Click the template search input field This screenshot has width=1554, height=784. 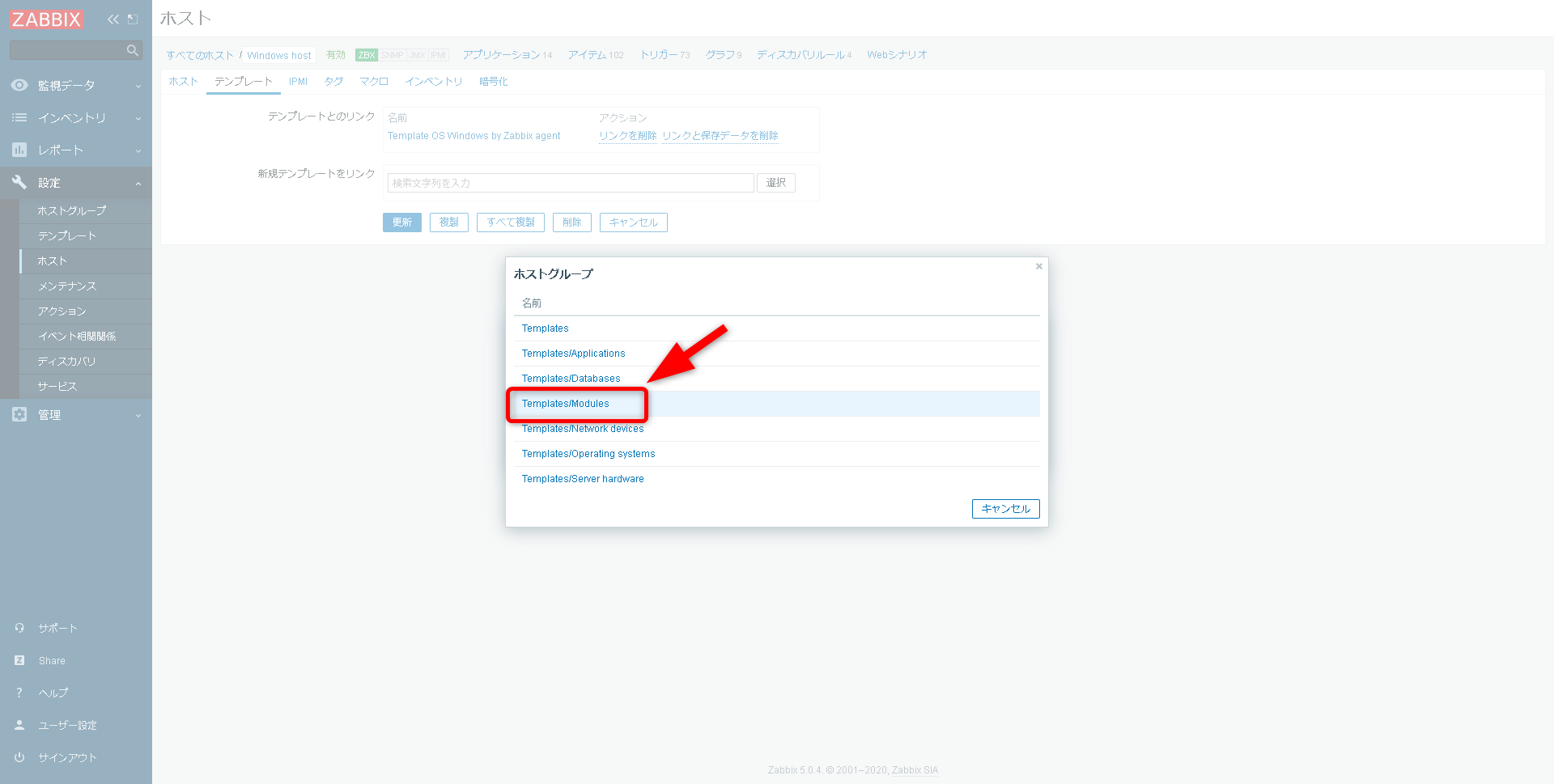pos(571,183)
